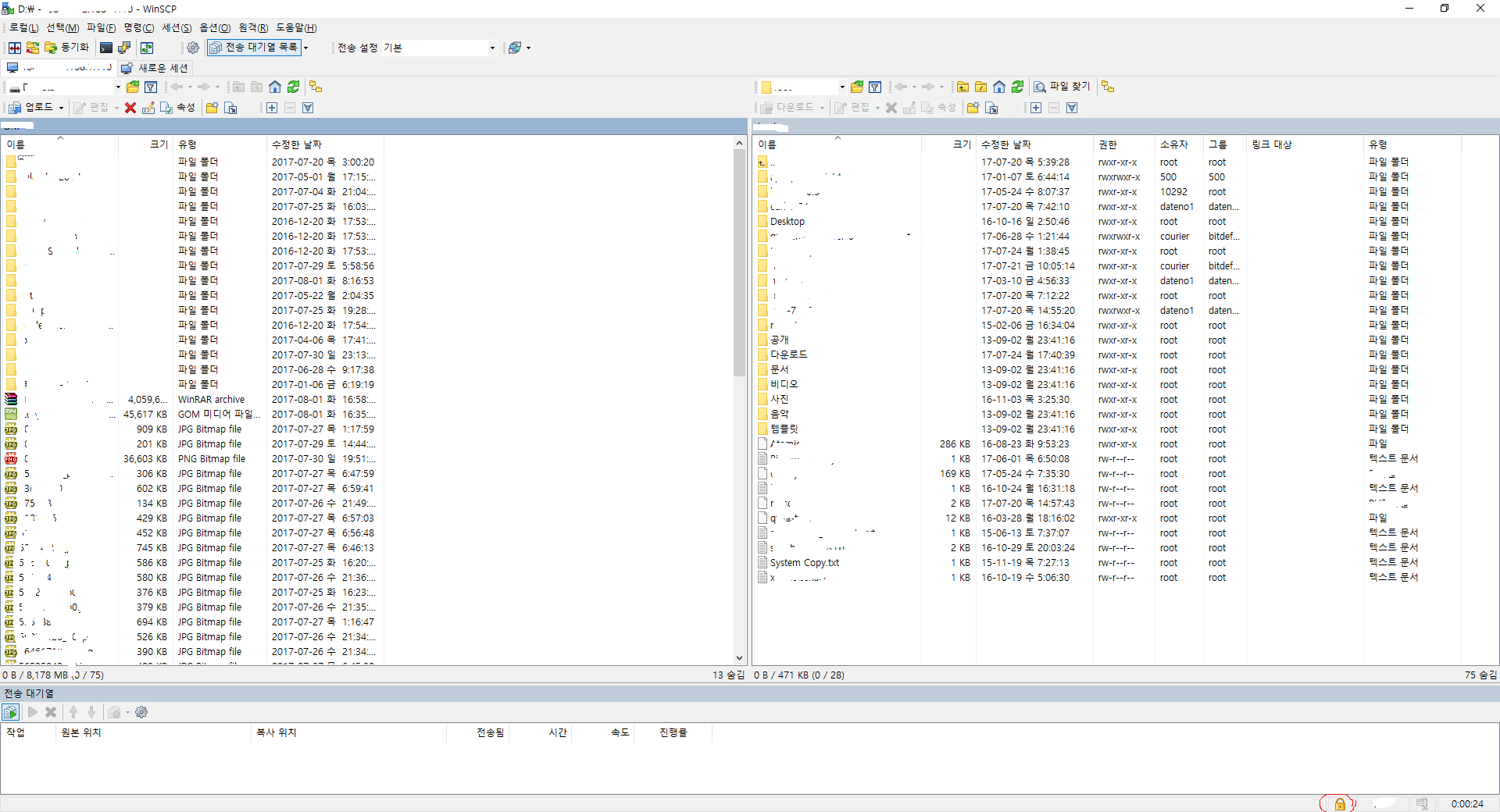Create new folder in remote panel icon

(x=973, y=108)
